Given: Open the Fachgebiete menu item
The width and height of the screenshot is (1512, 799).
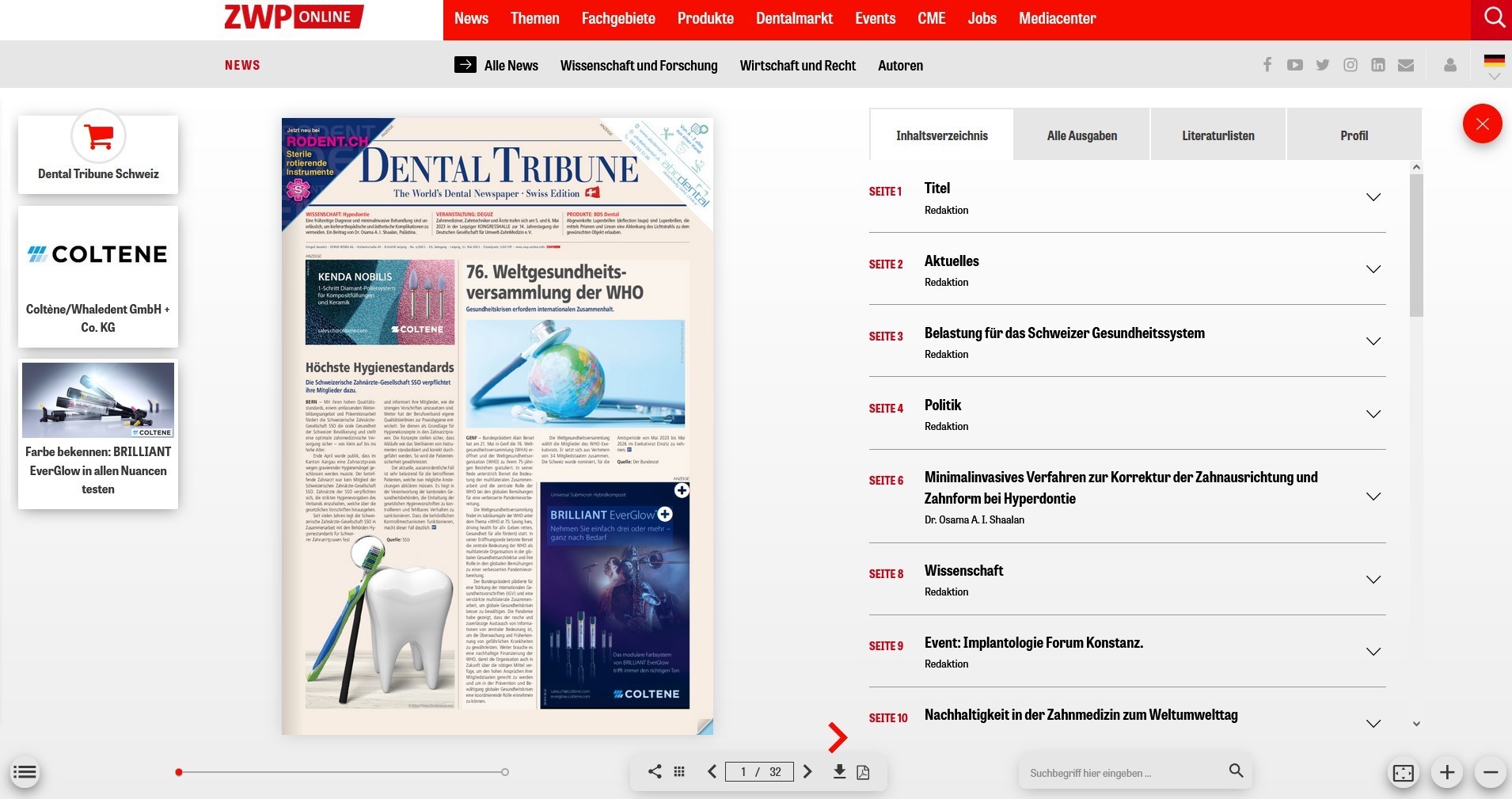Looking at the screenshot, I should 618,18.
